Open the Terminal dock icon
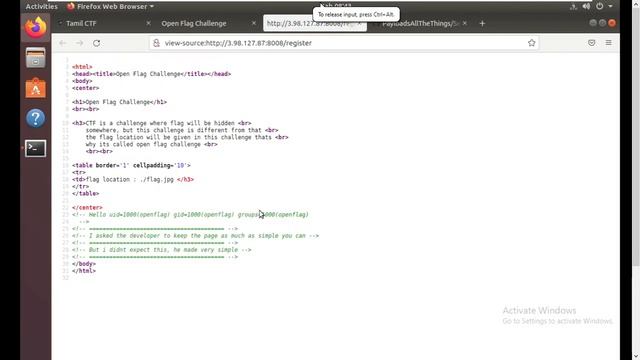 tap(36, 148)
